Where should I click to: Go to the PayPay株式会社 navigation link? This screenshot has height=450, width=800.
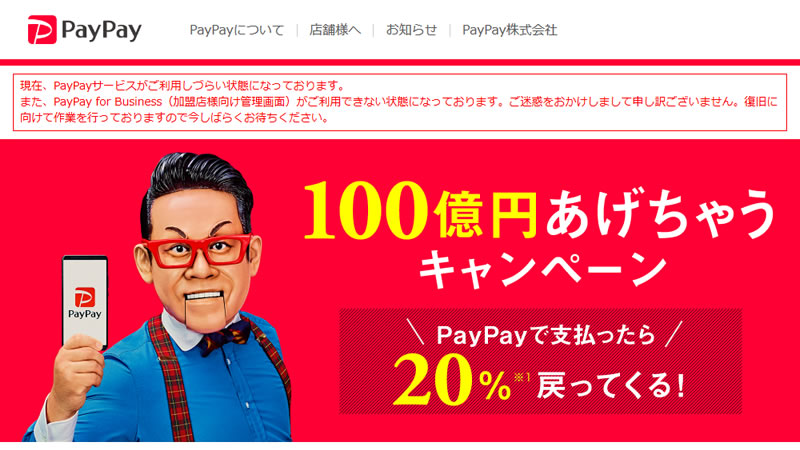click(509, 30)
